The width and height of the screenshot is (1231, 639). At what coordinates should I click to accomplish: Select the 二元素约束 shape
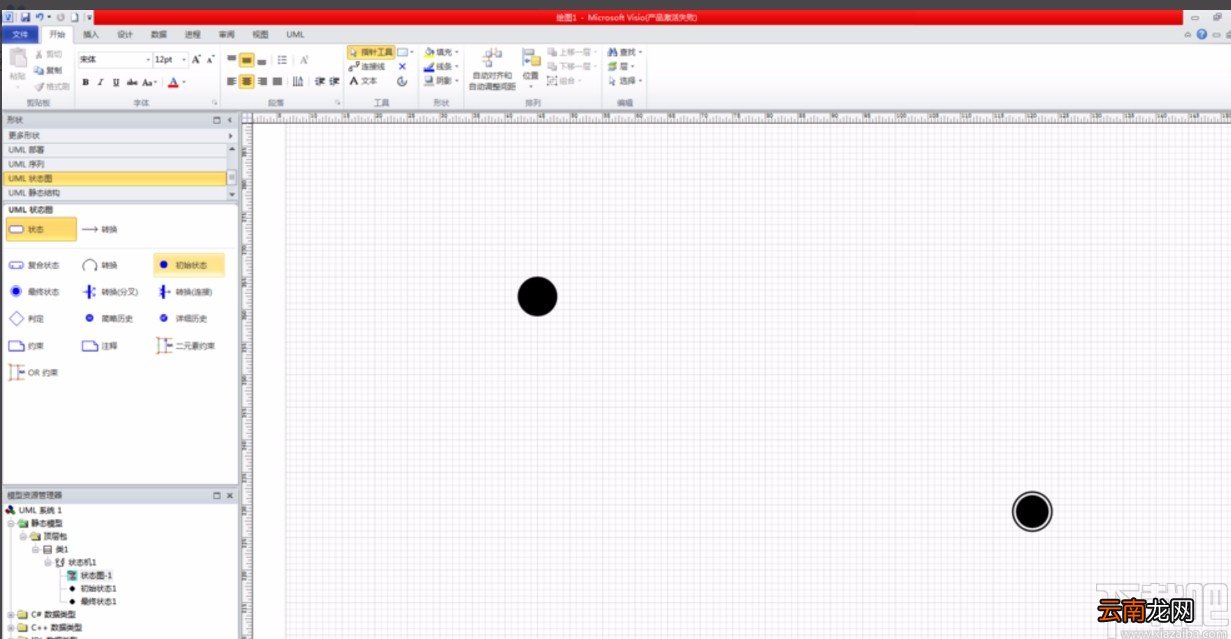(185, 345)
